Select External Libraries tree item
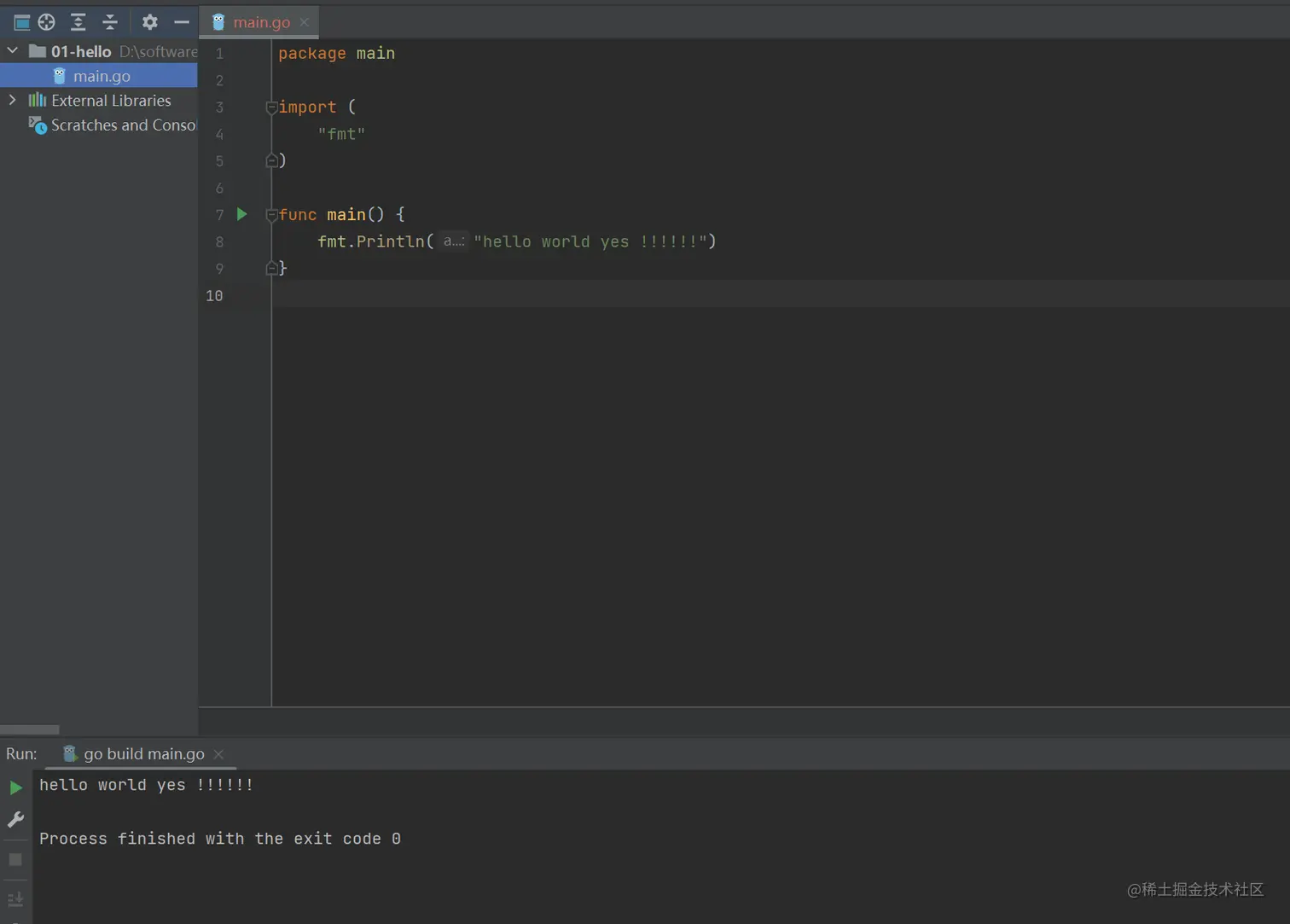Viewport: 1290px width, 924px height. pyautogui.click(x=111, y=101)
